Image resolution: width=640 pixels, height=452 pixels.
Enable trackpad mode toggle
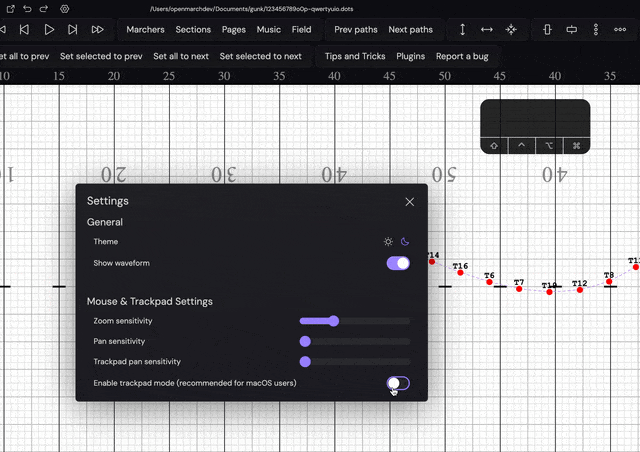398,383
